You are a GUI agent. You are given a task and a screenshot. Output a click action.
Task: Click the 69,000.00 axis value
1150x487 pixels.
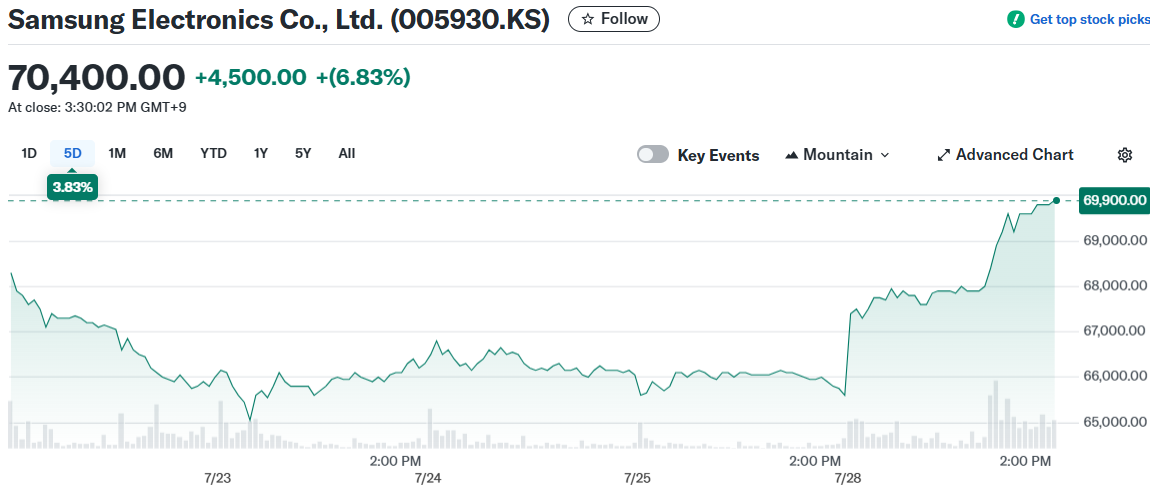pos(1115,240)
